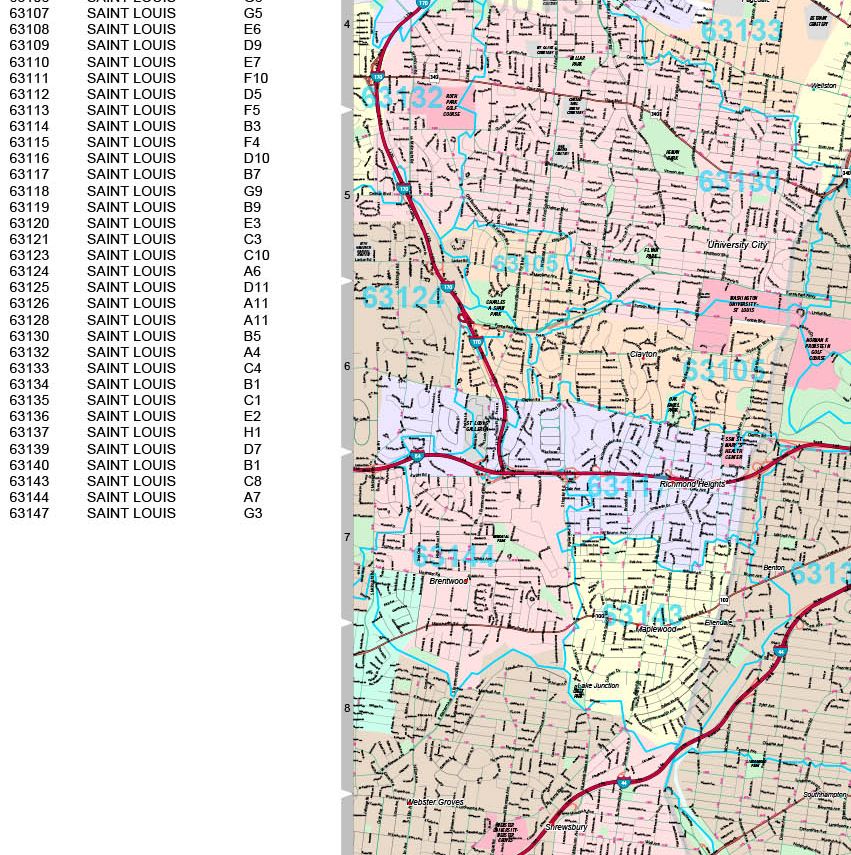Select the 63143 zip label over Maplewood
Screen dimensions: 851x855
tap(642, 615)
